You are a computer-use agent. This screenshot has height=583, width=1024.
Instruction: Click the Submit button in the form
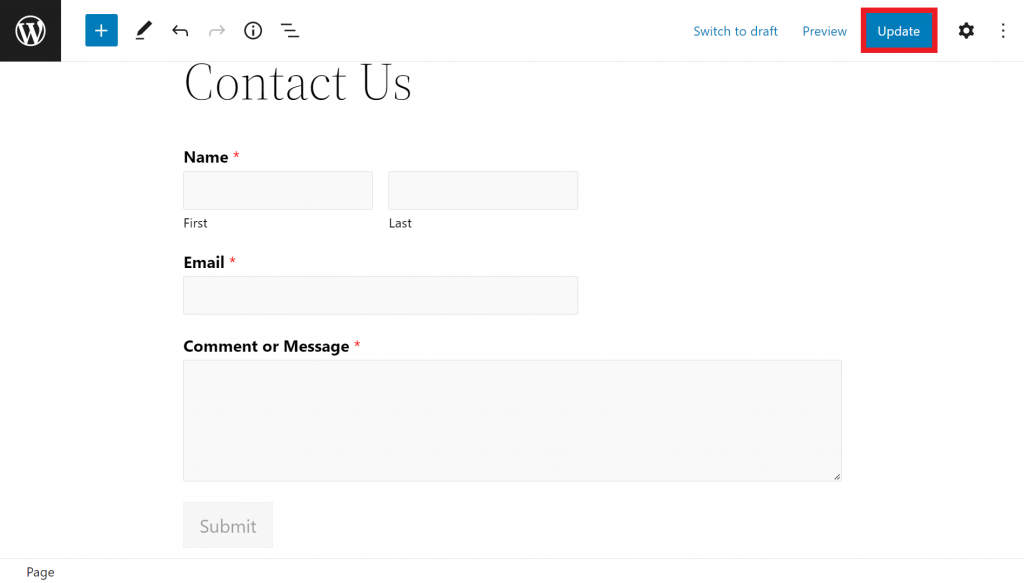tap(227, 525)
